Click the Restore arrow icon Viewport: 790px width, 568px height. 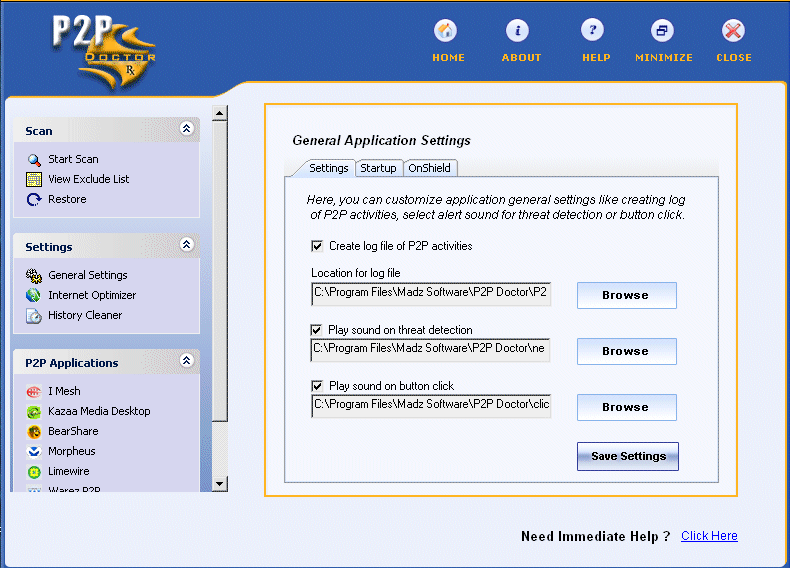tap(34, 200)
